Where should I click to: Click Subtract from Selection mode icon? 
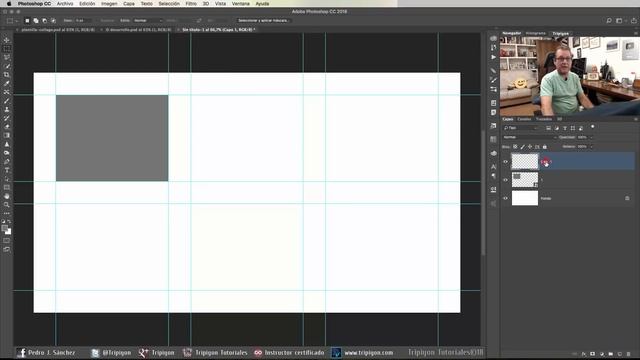44,20
